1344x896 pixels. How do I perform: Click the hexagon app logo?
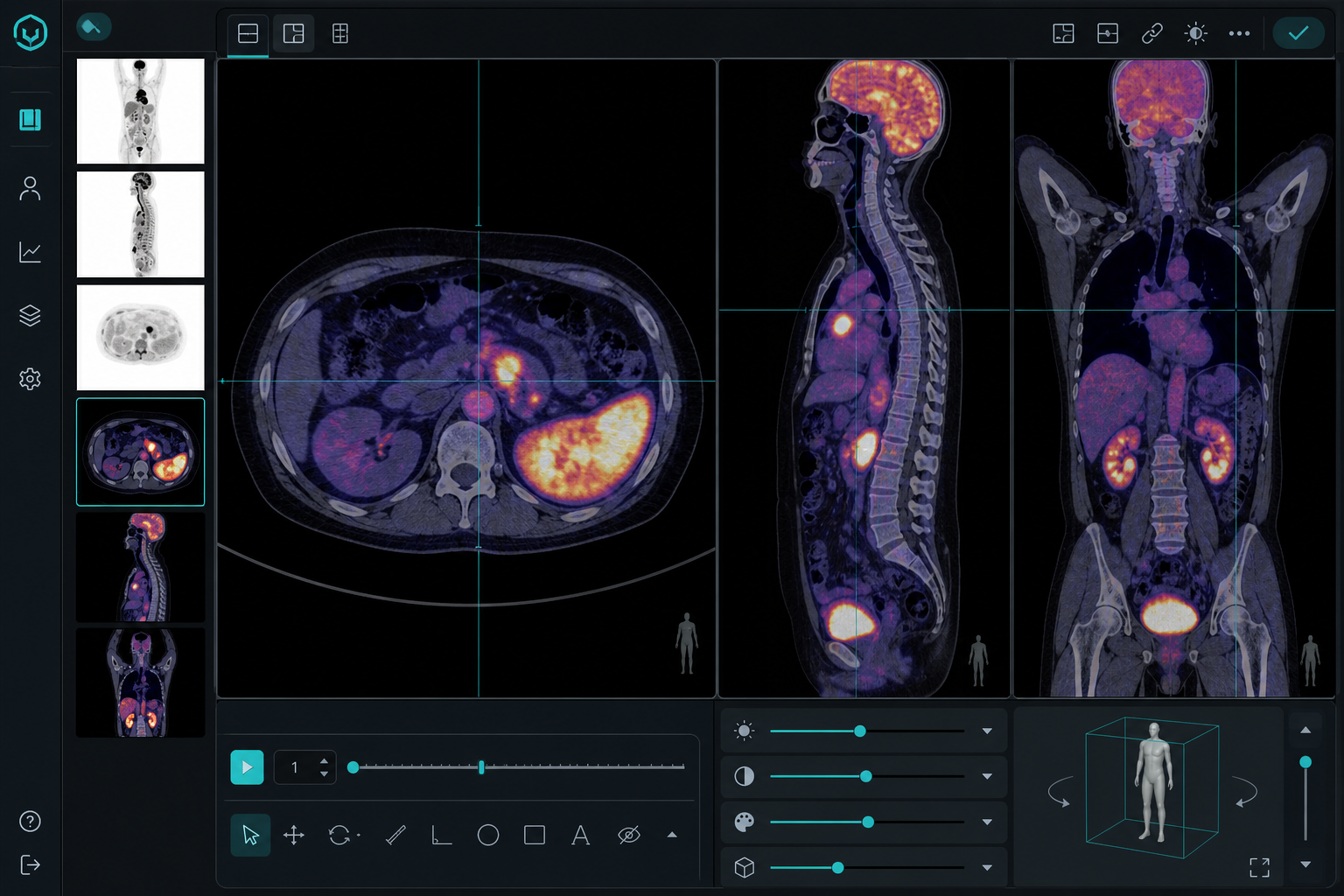31,33
